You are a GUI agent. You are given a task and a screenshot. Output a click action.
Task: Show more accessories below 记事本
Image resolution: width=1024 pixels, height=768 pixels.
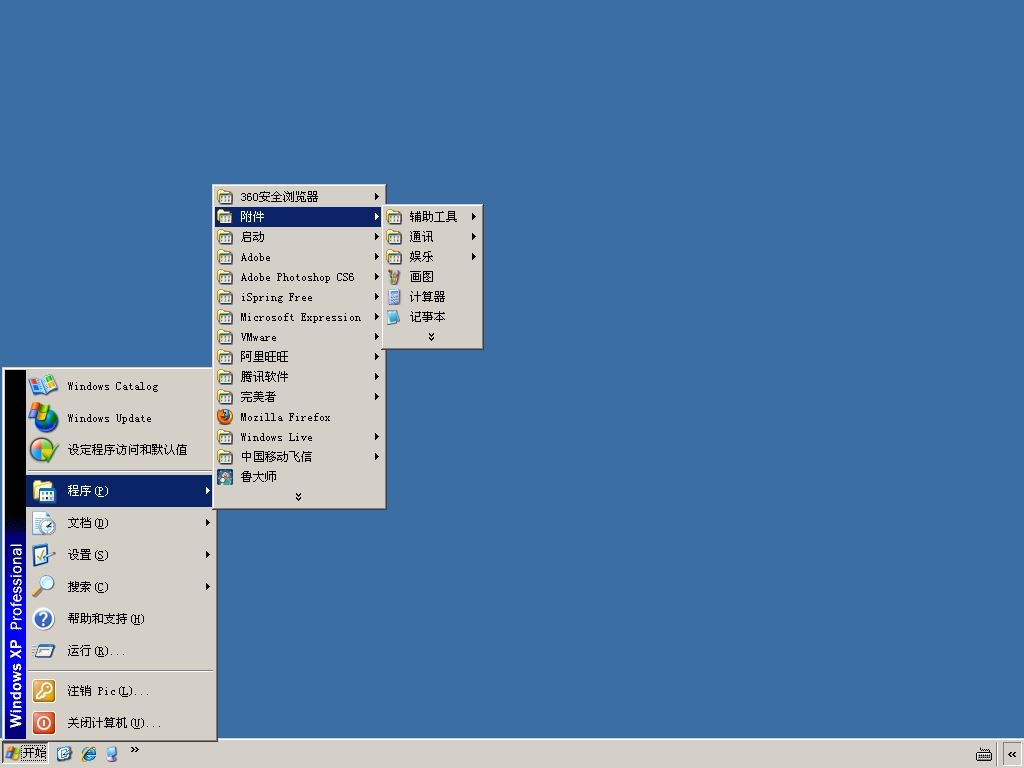(432, 337)
